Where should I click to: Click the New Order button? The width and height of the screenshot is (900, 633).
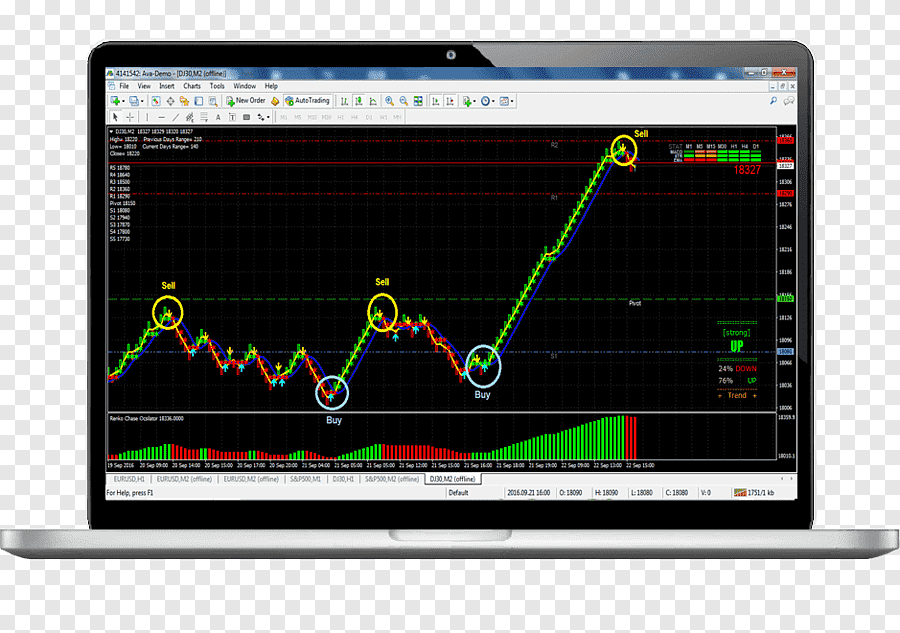tap(248, 101)
